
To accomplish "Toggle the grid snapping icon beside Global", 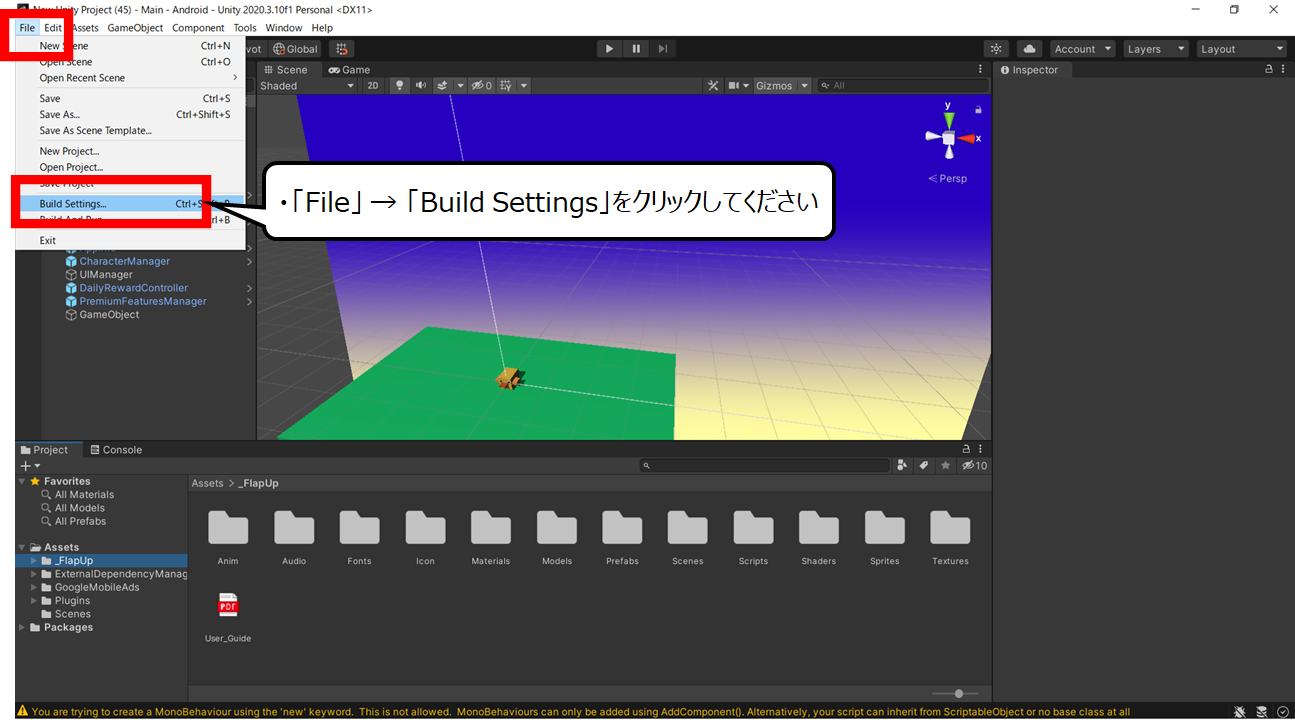I will coord(342,49).
